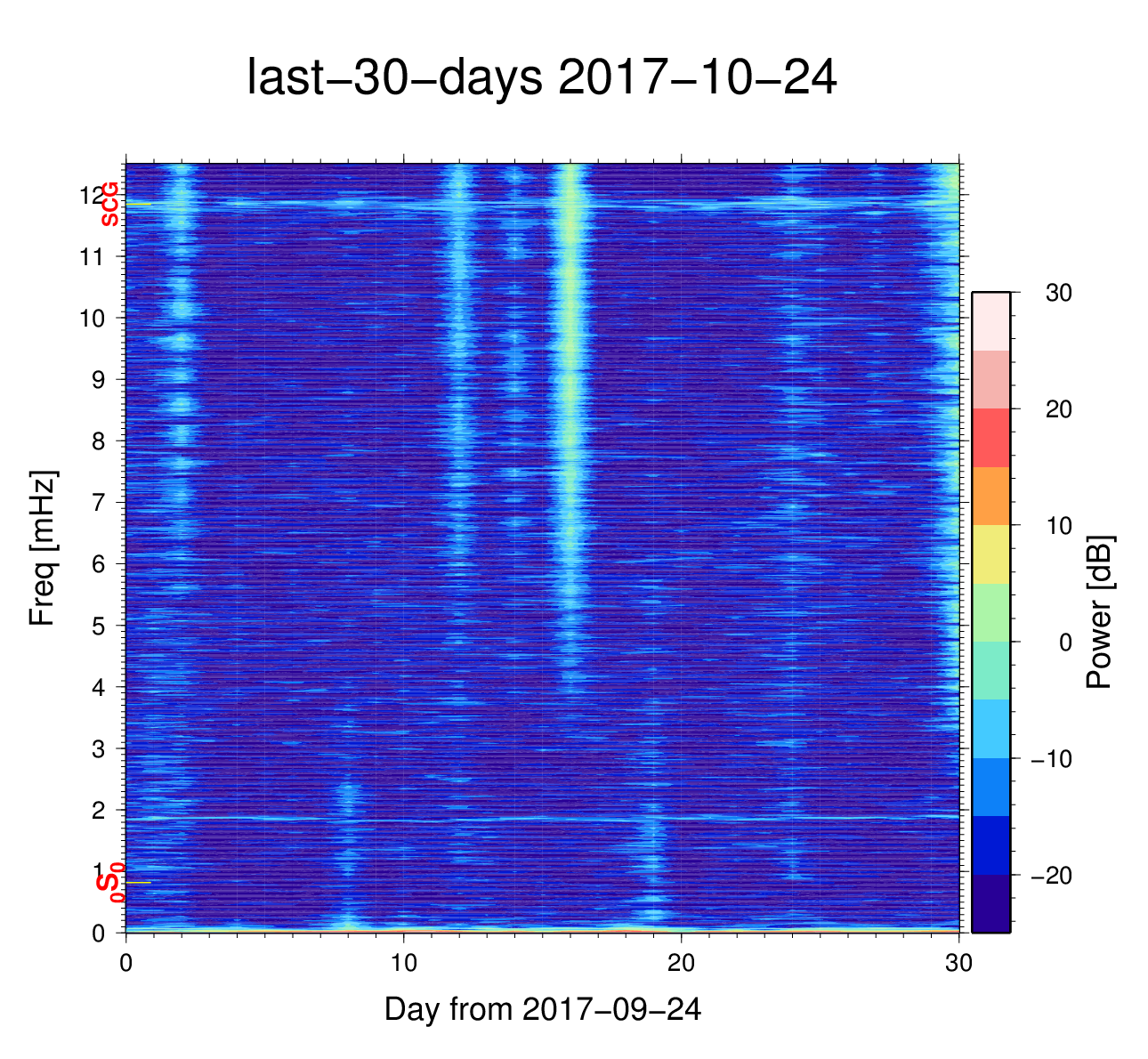Image resolution: width=1148 pixels, height=1059 pixels.
Task: Select the orange colorbar segment
Action: click(x=990, y=496)
